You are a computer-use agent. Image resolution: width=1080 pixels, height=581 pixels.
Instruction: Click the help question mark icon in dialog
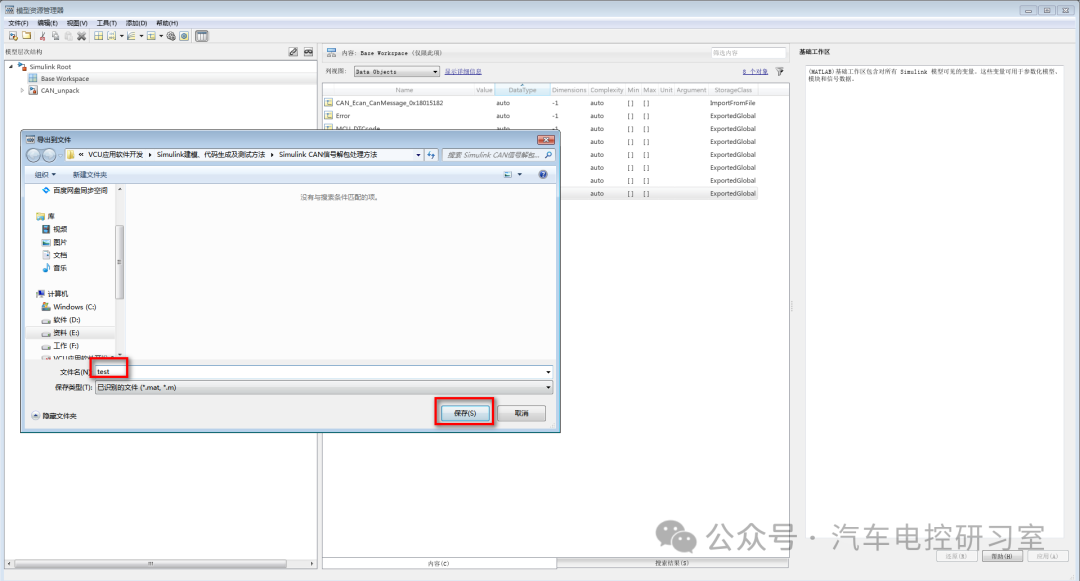[x=543, y=174]
